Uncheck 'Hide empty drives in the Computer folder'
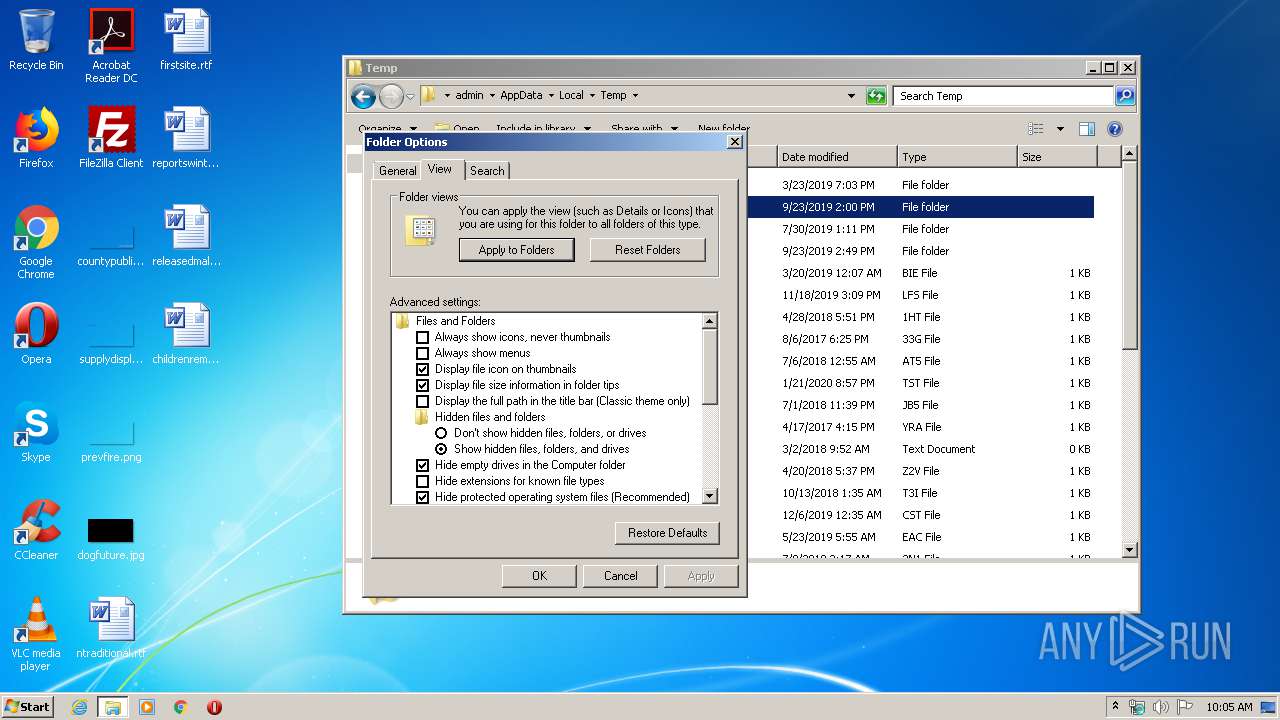The height and width of the screenshot is (720, 1280). point(422,465)
